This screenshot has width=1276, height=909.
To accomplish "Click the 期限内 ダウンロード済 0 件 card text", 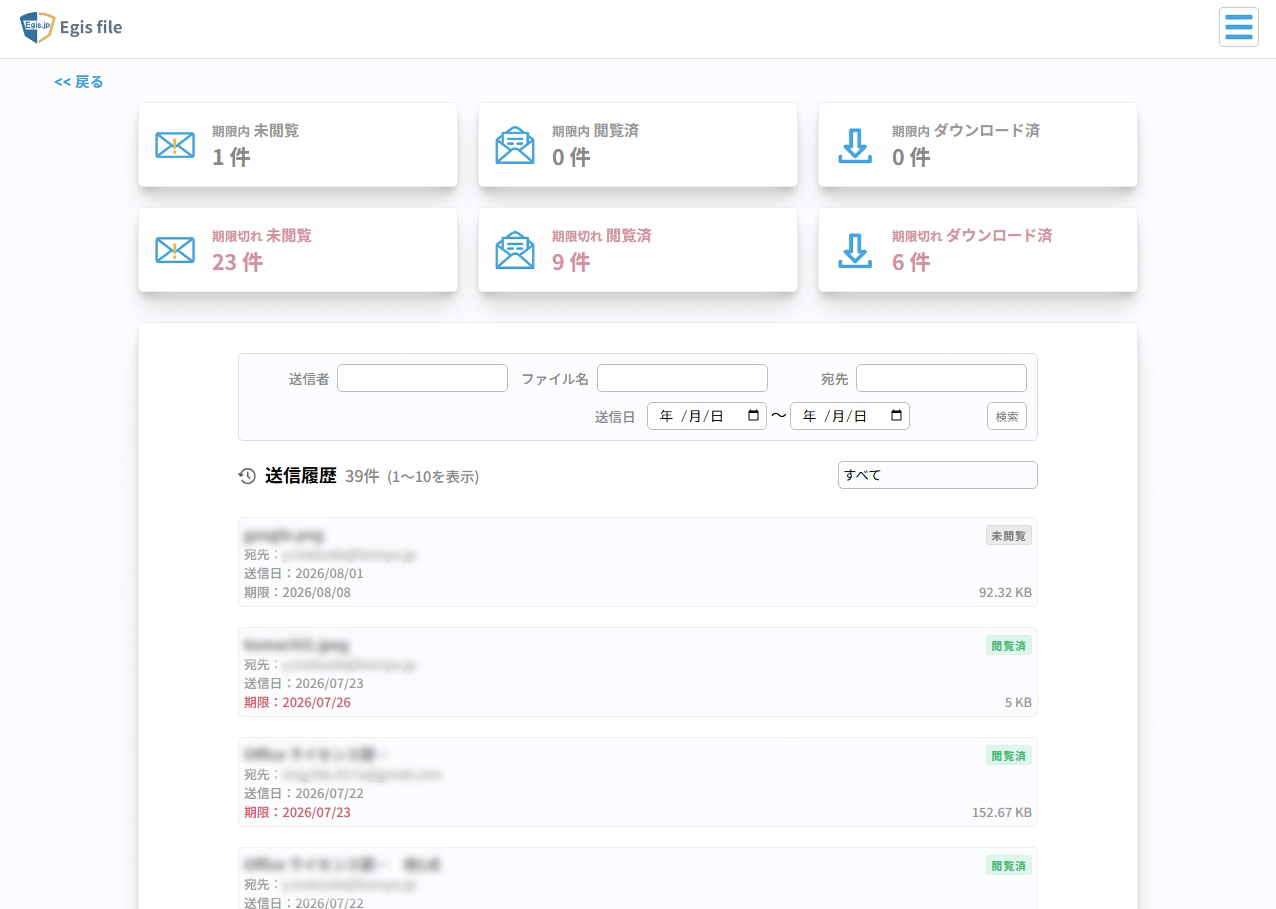I will [966, 145].
